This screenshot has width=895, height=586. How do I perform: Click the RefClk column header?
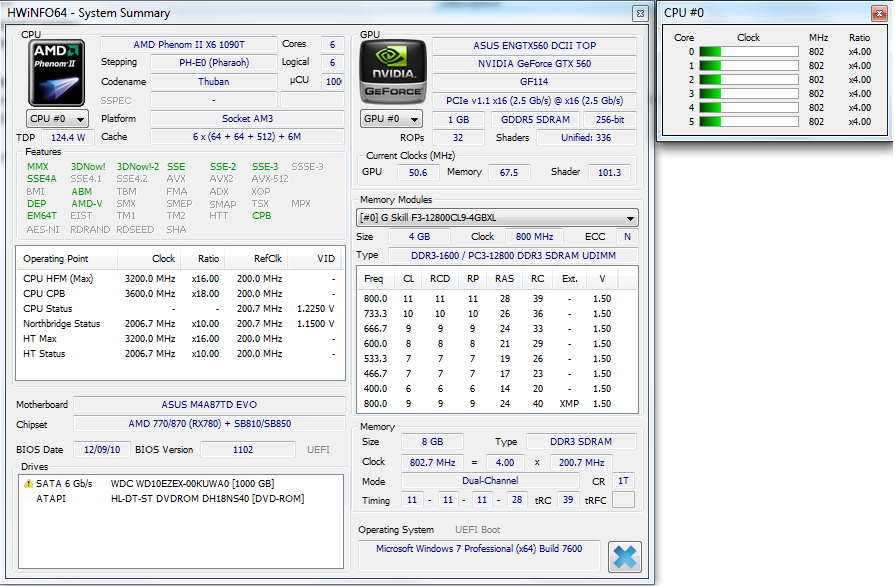pos(256,258)
